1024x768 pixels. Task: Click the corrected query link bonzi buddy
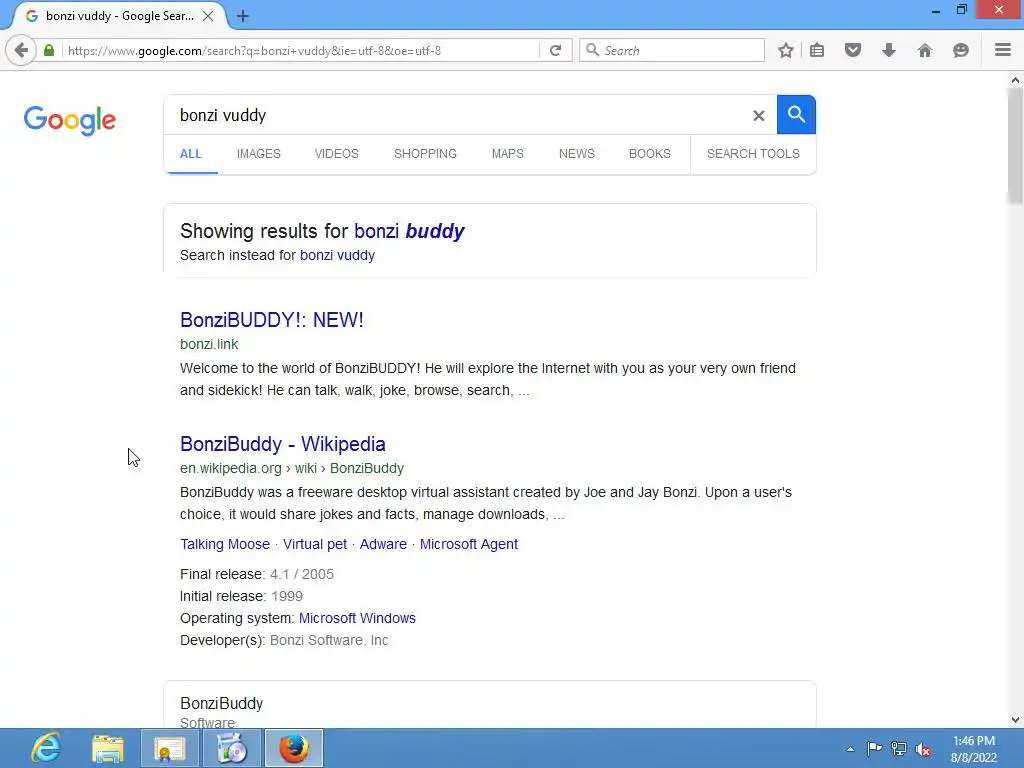tap(409, 231)
